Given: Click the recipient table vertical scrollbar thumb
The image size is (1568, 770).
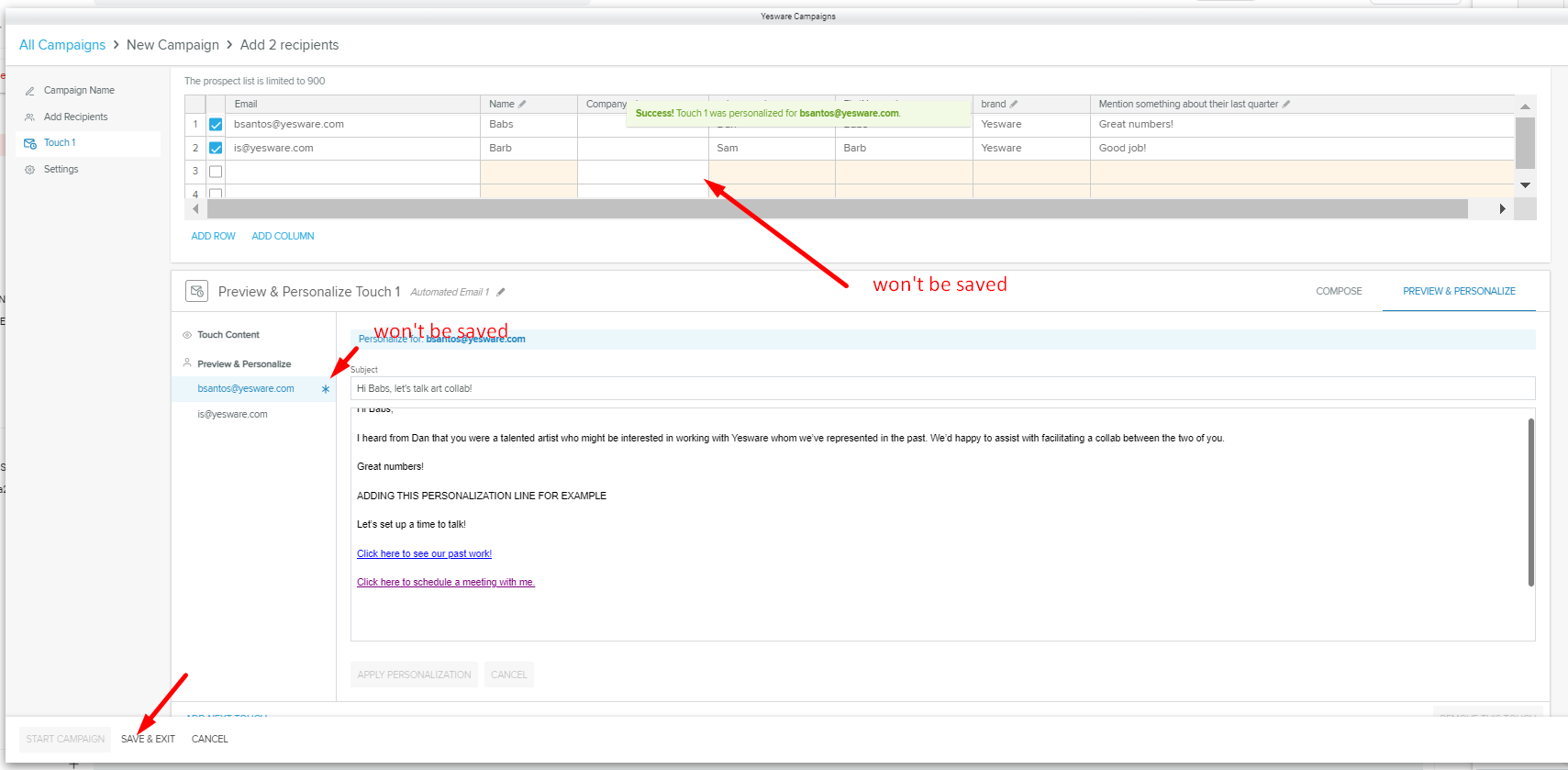Looking at the screenshot, I should tap(1525, 143).
